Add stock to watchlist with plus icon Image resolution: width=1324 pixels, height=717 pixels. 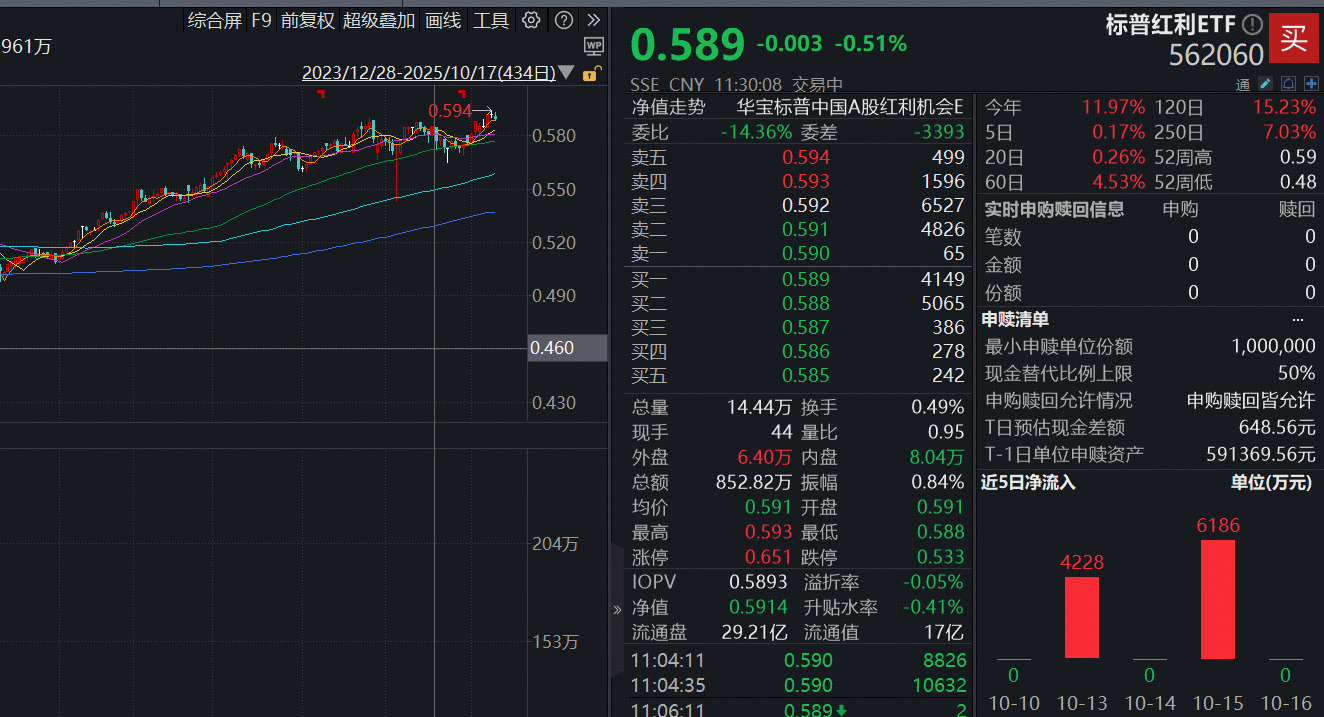(x=1311, y=83)
